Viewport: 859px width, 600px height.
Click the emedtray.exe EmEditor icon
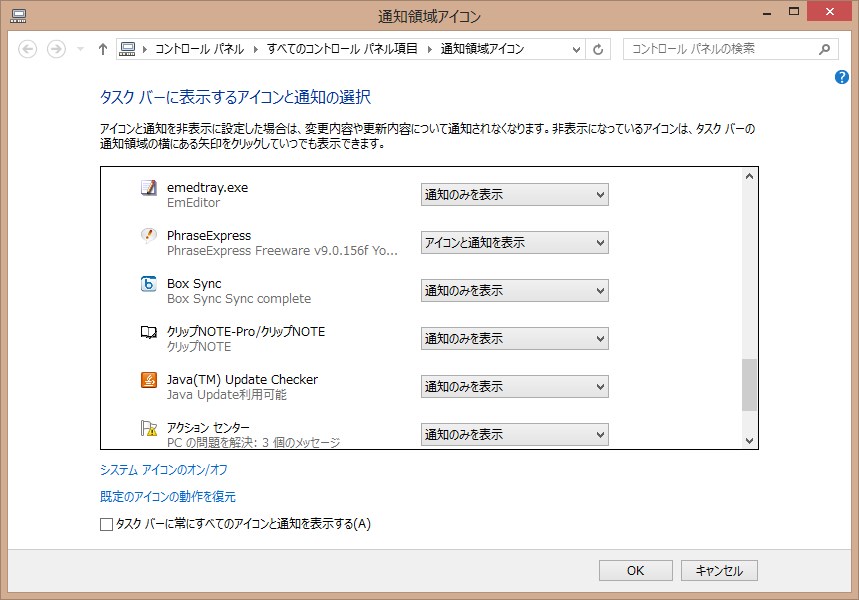(x=148, y=188)
